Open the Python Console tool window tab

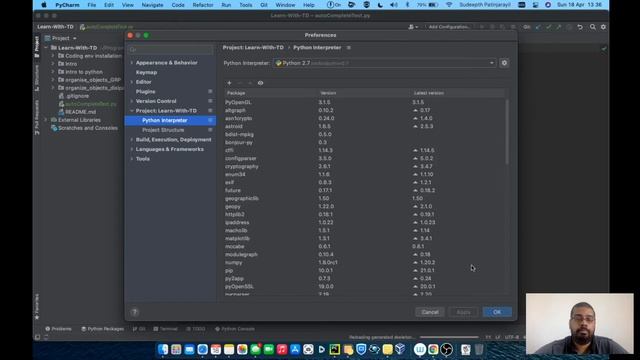(235, 329)
